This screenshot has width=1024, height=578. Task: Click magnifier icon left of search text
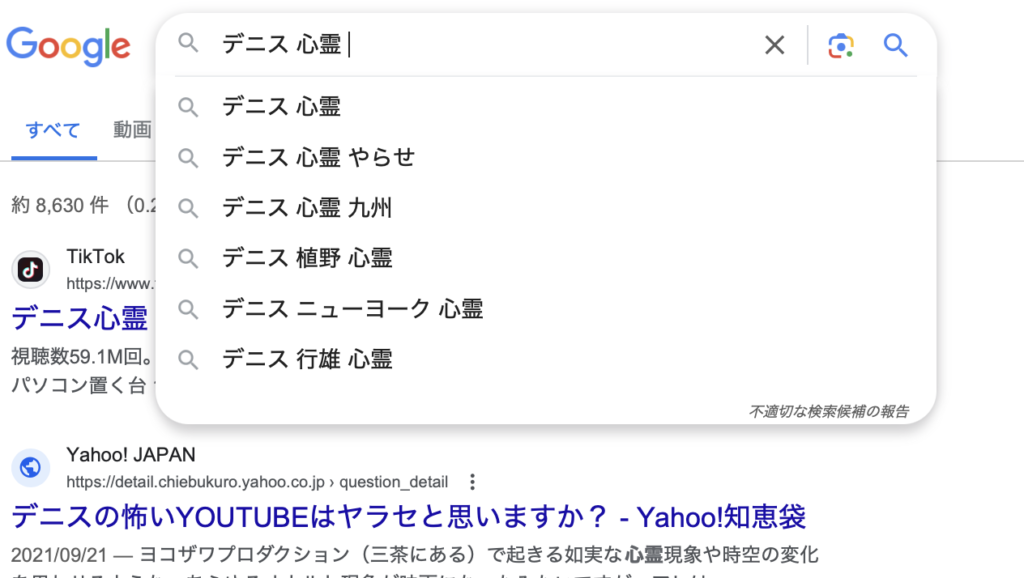pyautogui.click(x=188, y=44)
